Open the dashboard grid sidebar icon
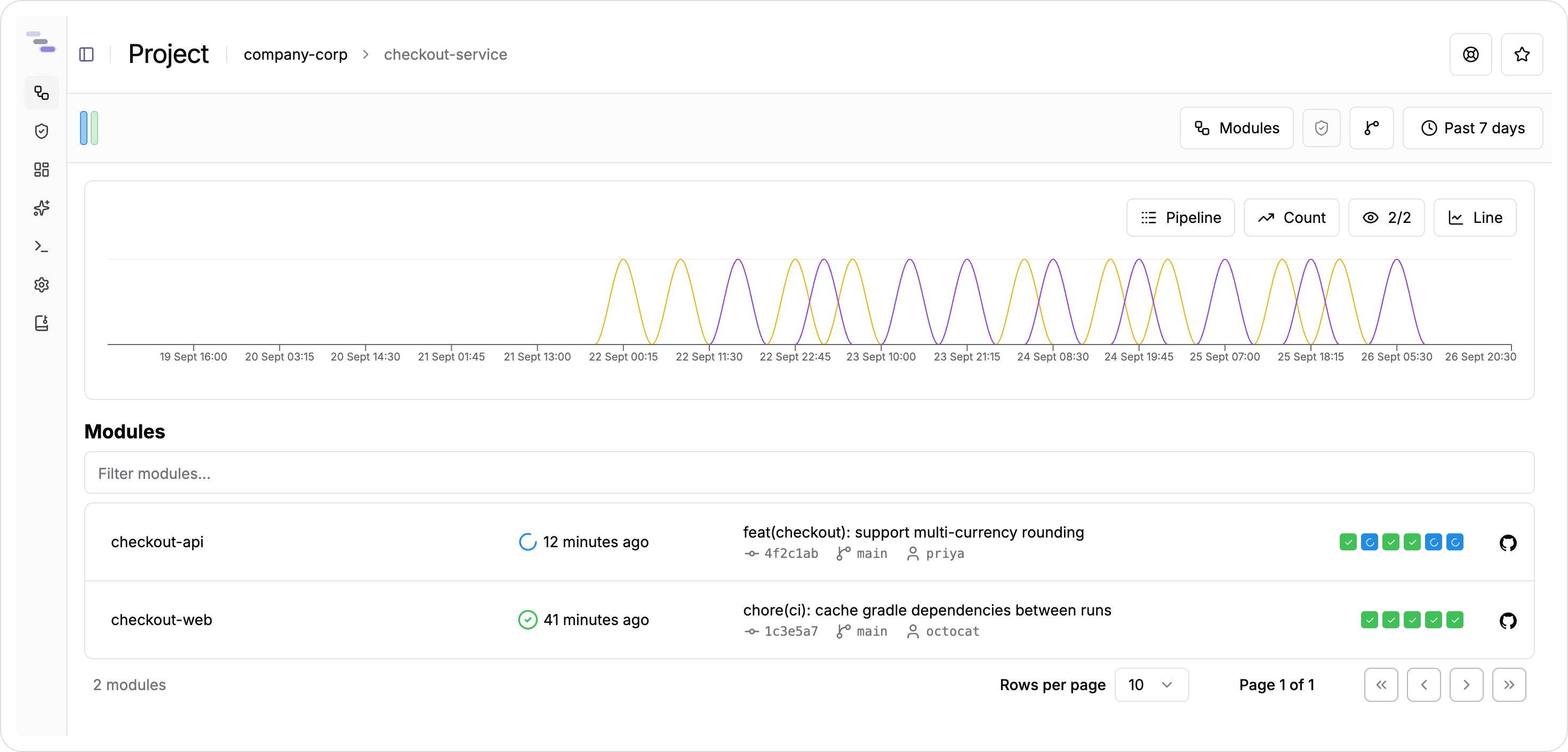Screen dimensions: 1568x752 42,169
